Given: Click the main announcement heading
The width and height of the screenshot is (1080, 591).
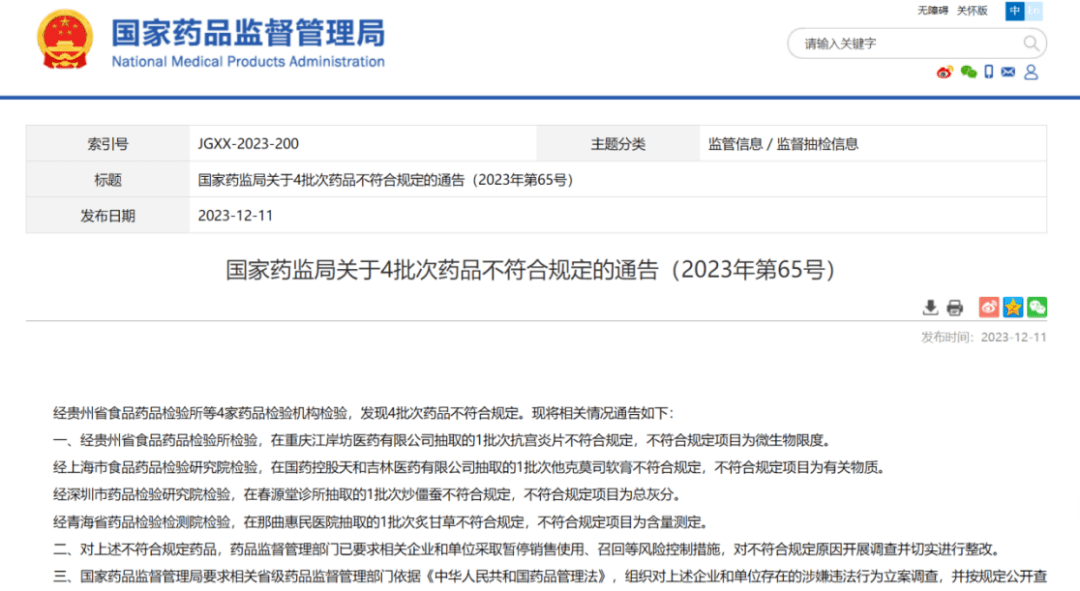Looking at the screenshot, I should coord(531,269).
